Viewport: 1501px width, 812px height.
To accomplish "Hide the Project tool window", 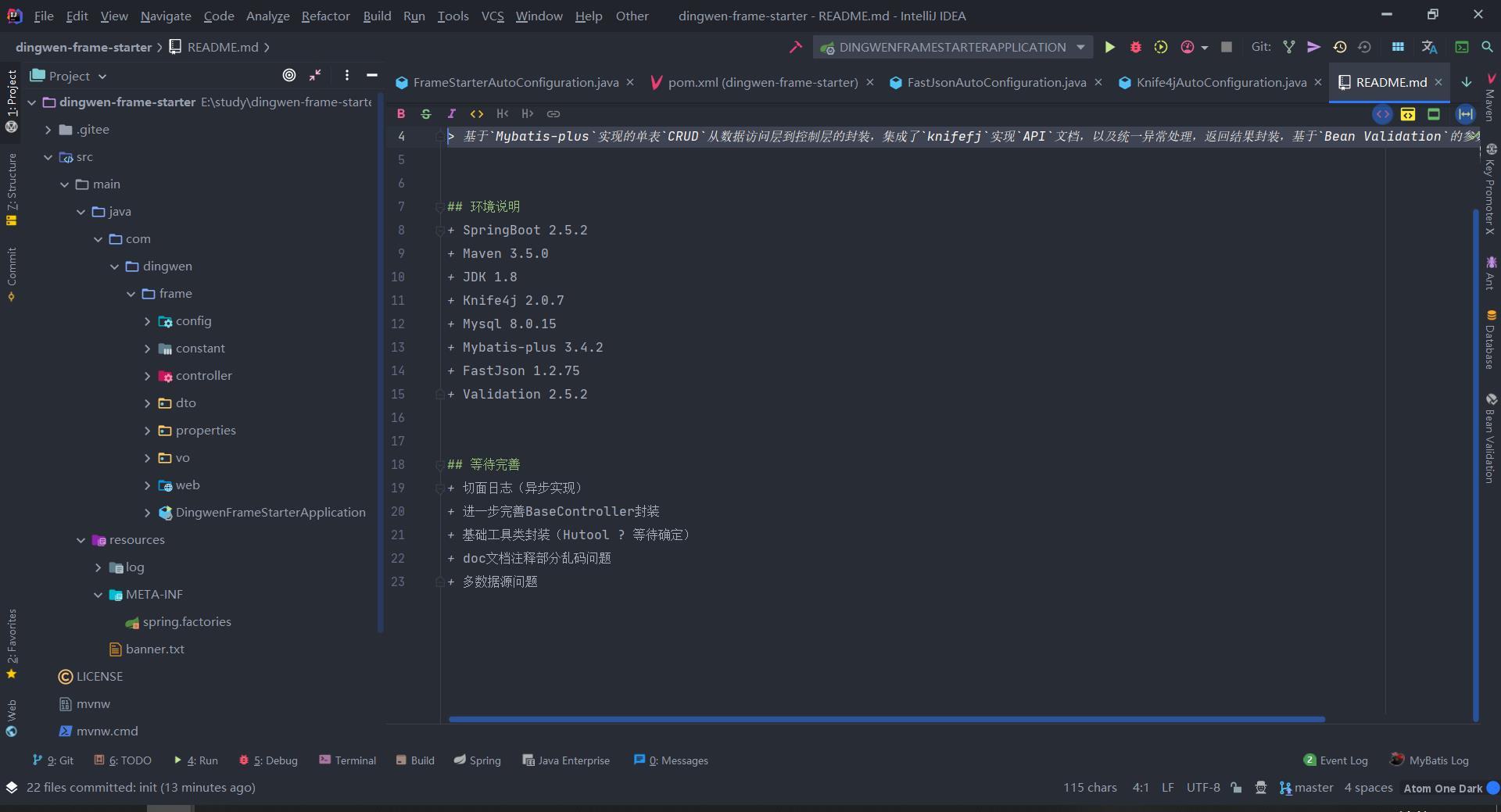I will pyautogui.click(x=372, y=75).
